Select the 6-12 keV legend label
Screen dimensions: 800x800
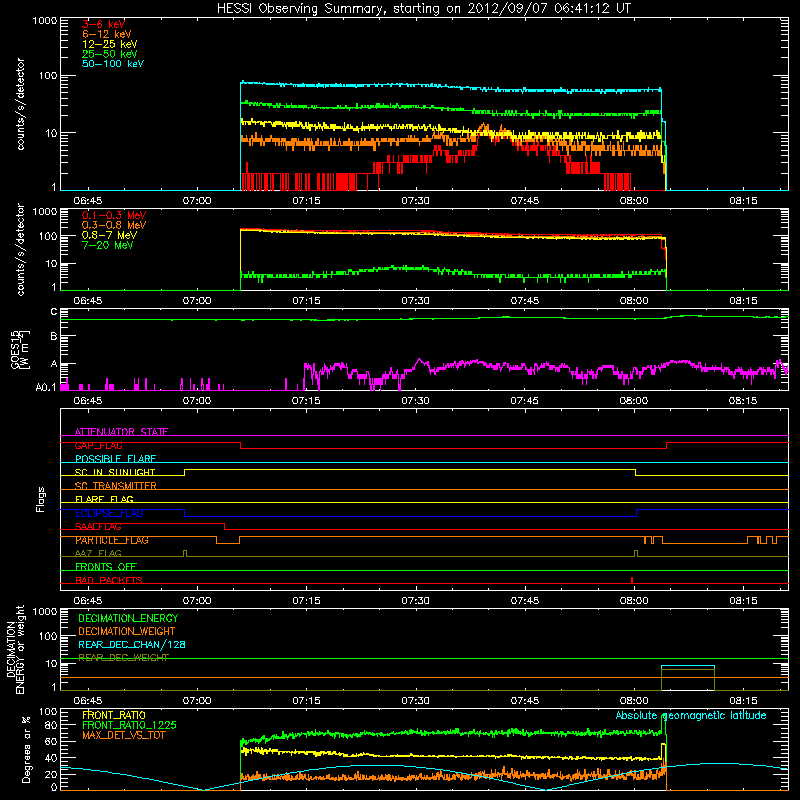pyautogui.click(x=107, y=34)
